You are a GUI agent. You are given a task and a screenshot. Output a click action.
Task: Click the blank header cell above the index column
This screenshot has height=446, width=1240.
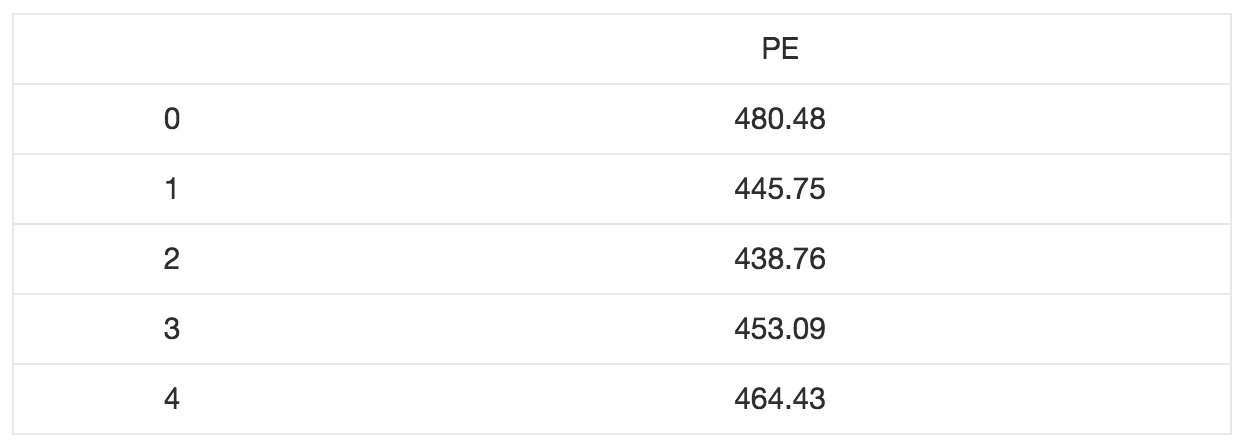pos(171,50)
